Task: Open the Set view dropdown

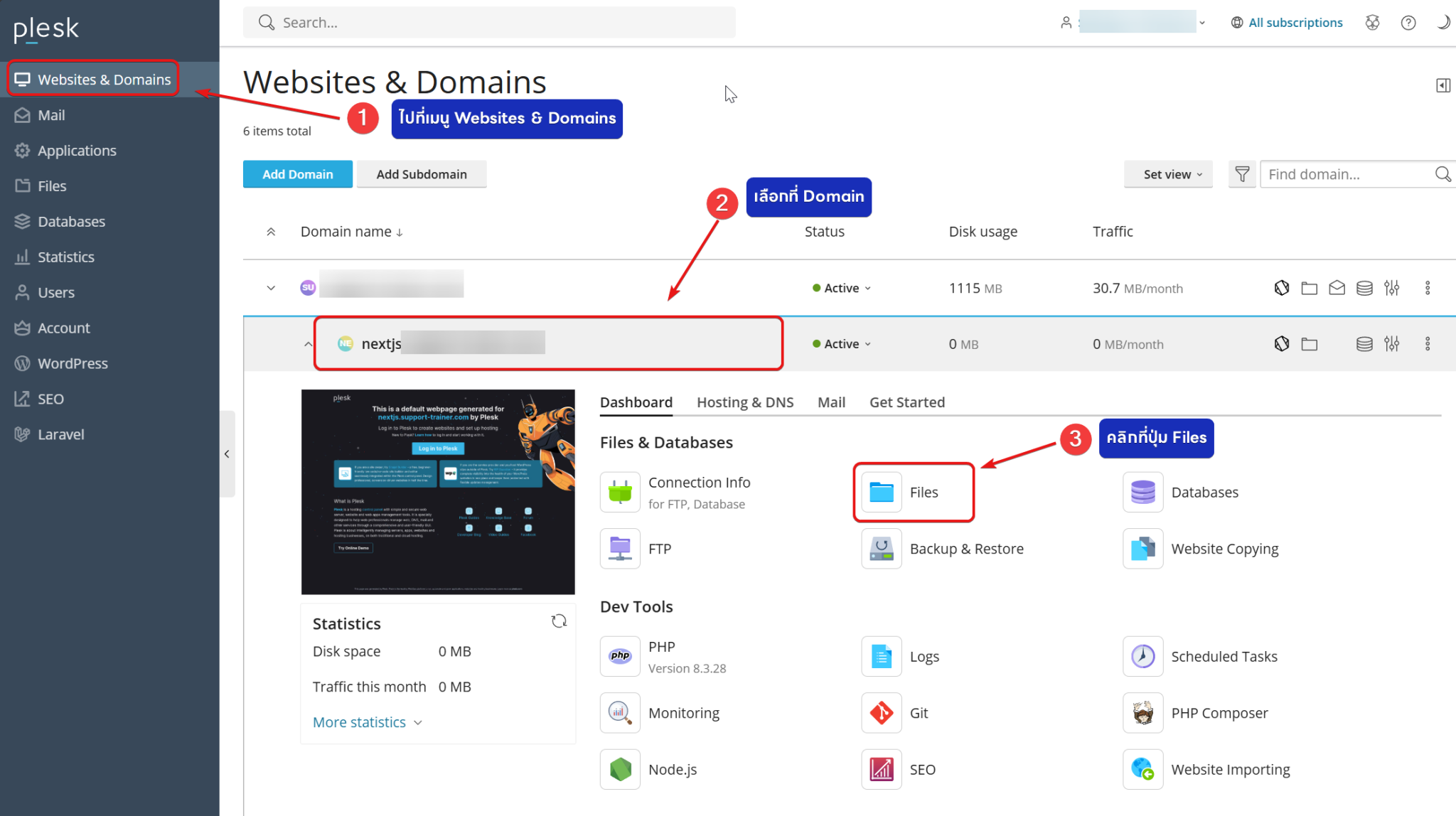Action: click(x=1167, y=173)
